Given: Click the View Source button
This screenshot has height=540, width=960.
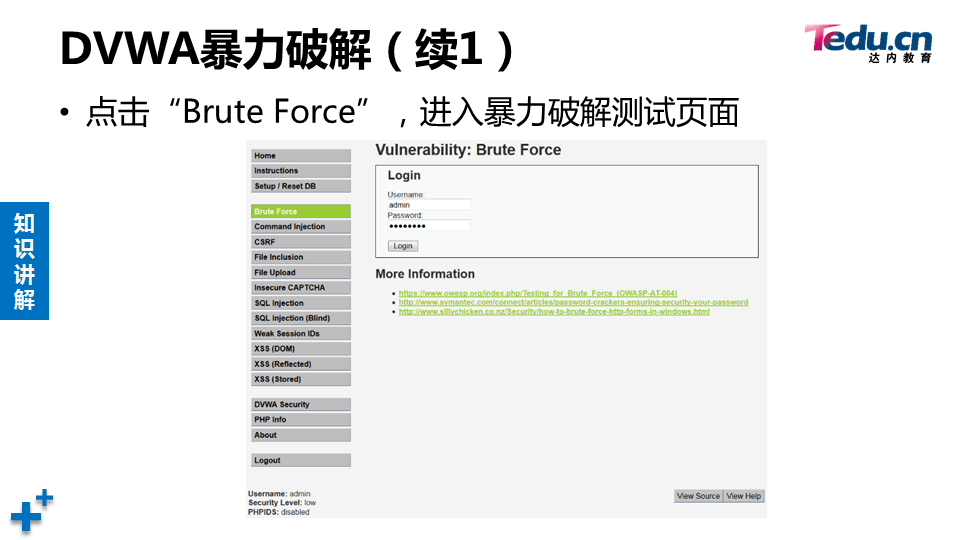Looking at the screenshot, I should pyautogui.click(x=699, y=497).
